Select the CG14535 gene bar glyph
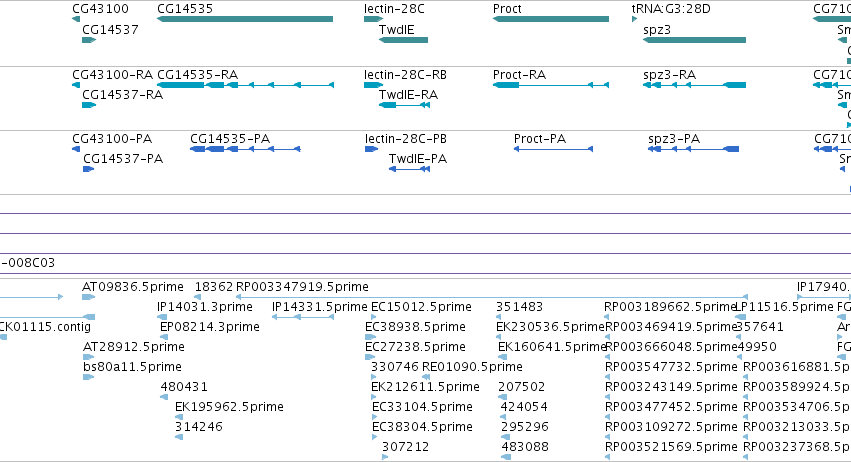The height and width of the screenshot is (462, 851). (245, 19)
